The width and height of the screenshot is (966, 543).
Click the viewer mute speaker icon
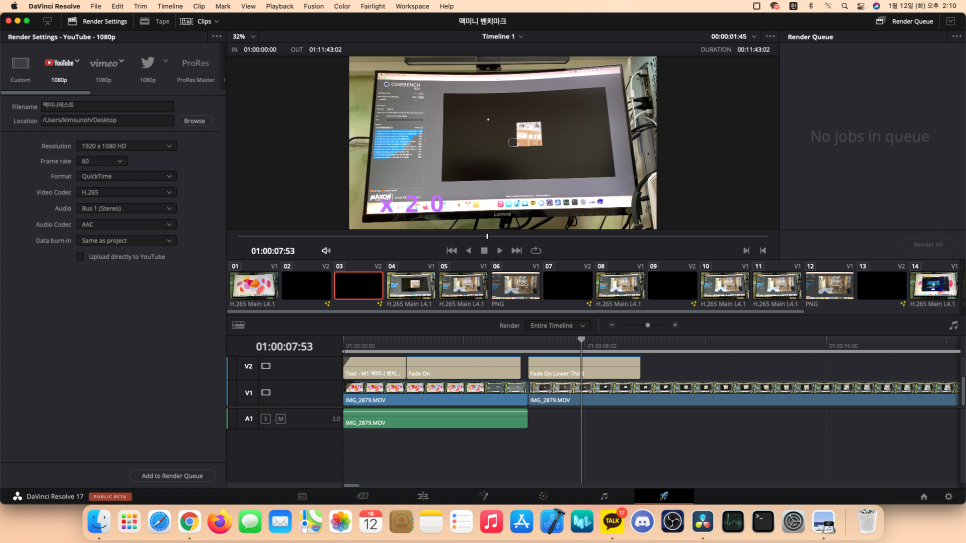pos(326,251)
